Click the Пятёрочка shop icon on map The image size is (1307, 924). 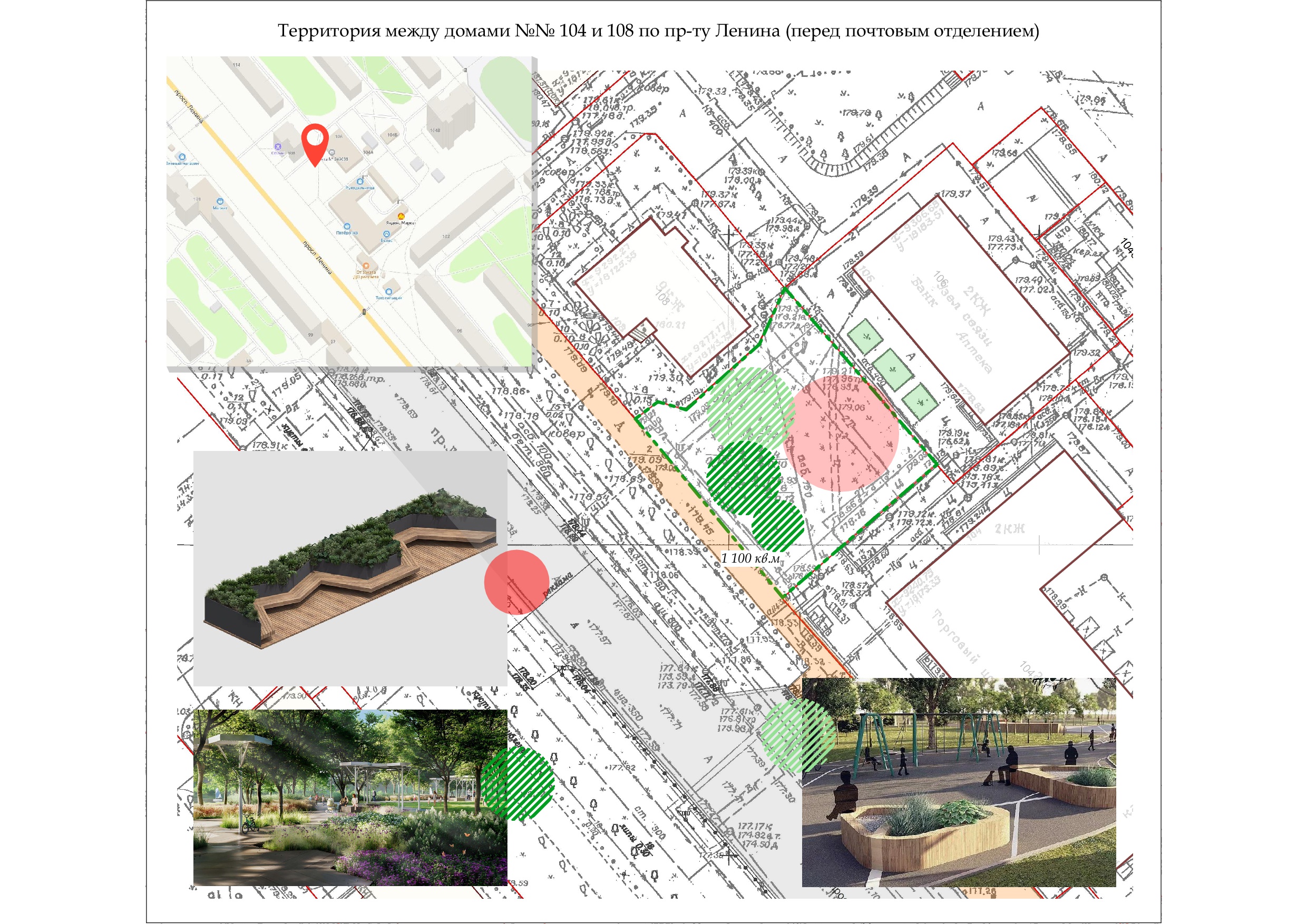(347, 226)
